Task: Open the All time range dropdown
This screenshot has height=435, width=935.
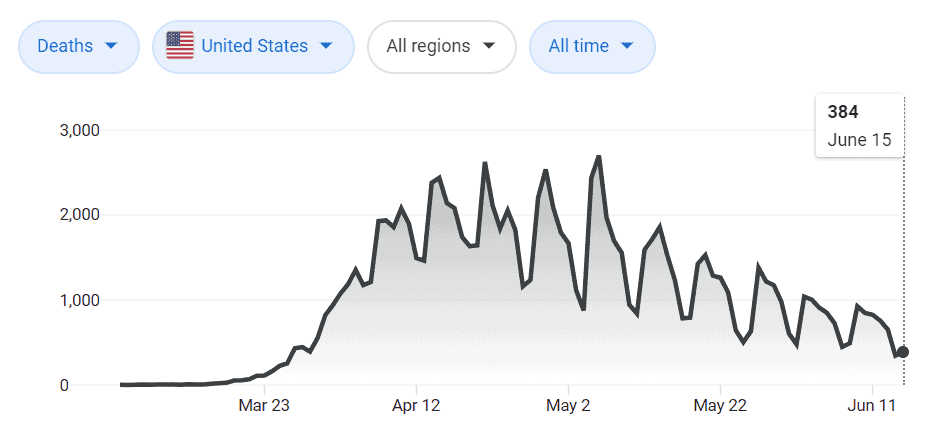Action: tap(591, 46)
